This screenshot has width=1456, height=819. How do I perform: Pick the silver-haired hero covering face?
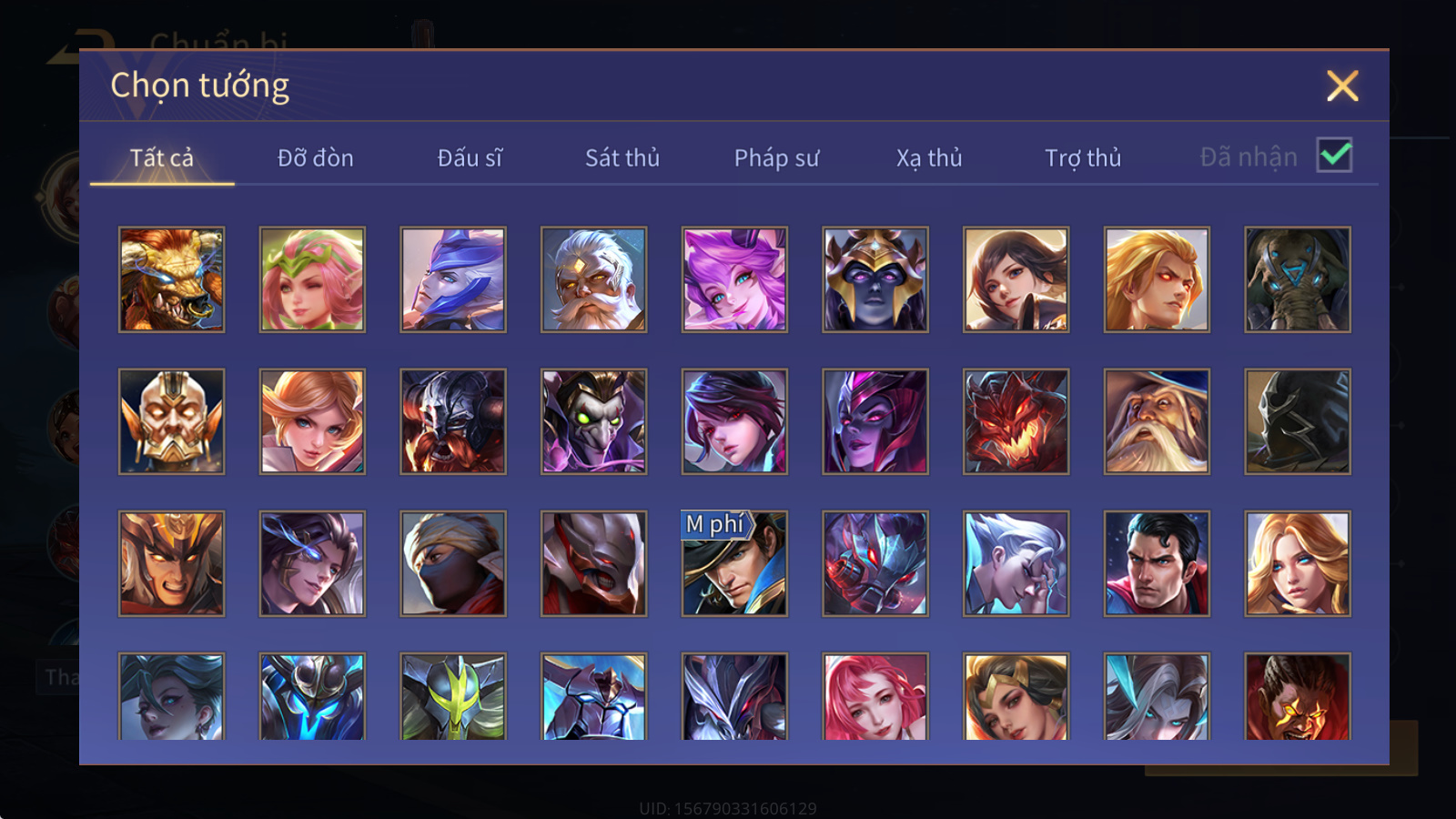pos(1016,563)
